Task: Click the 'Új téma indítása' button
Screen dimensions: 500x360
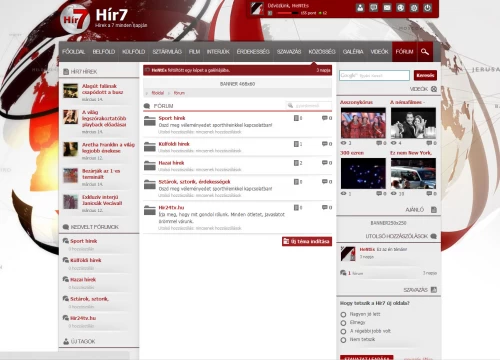Action: [x=307, y=241]
